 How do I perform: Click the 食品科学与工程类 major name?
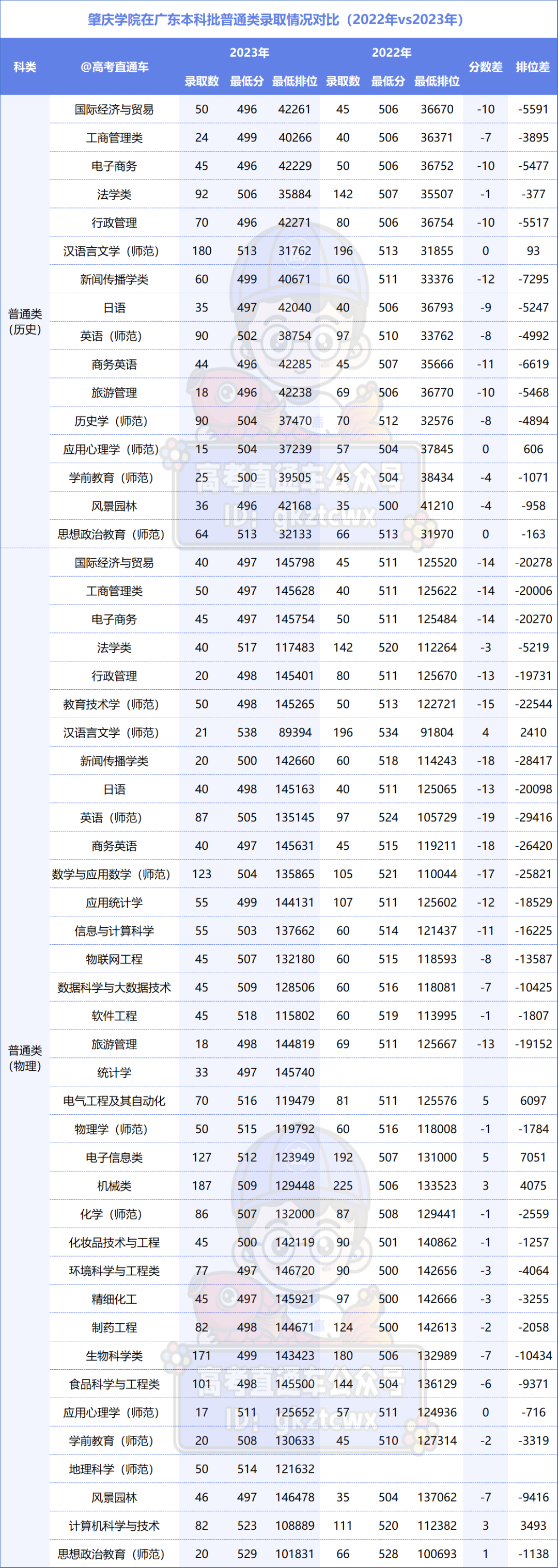click(x=115, y=1384)
